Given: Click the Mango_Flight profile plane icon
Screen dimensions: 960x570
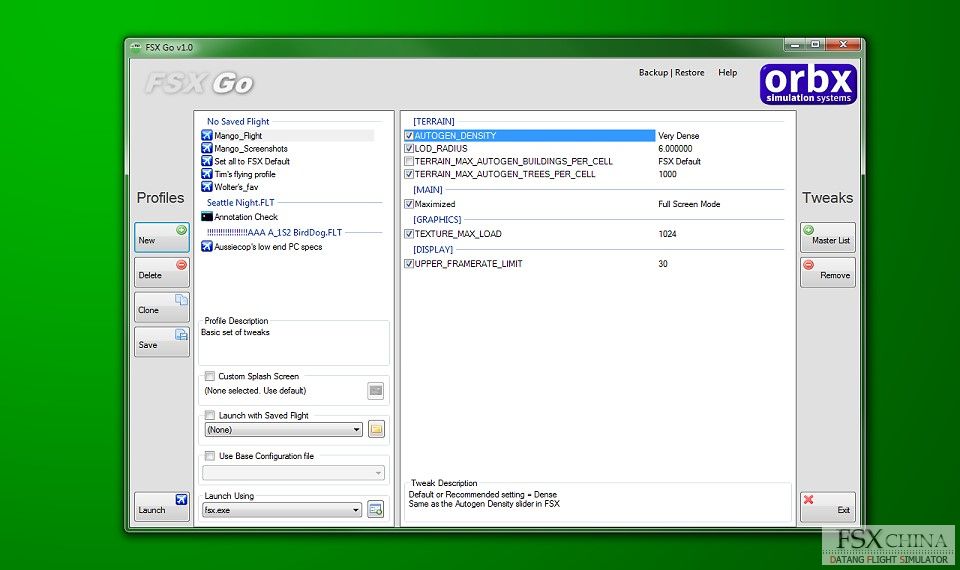Looking at the screenshot, I should coord(207,135).
